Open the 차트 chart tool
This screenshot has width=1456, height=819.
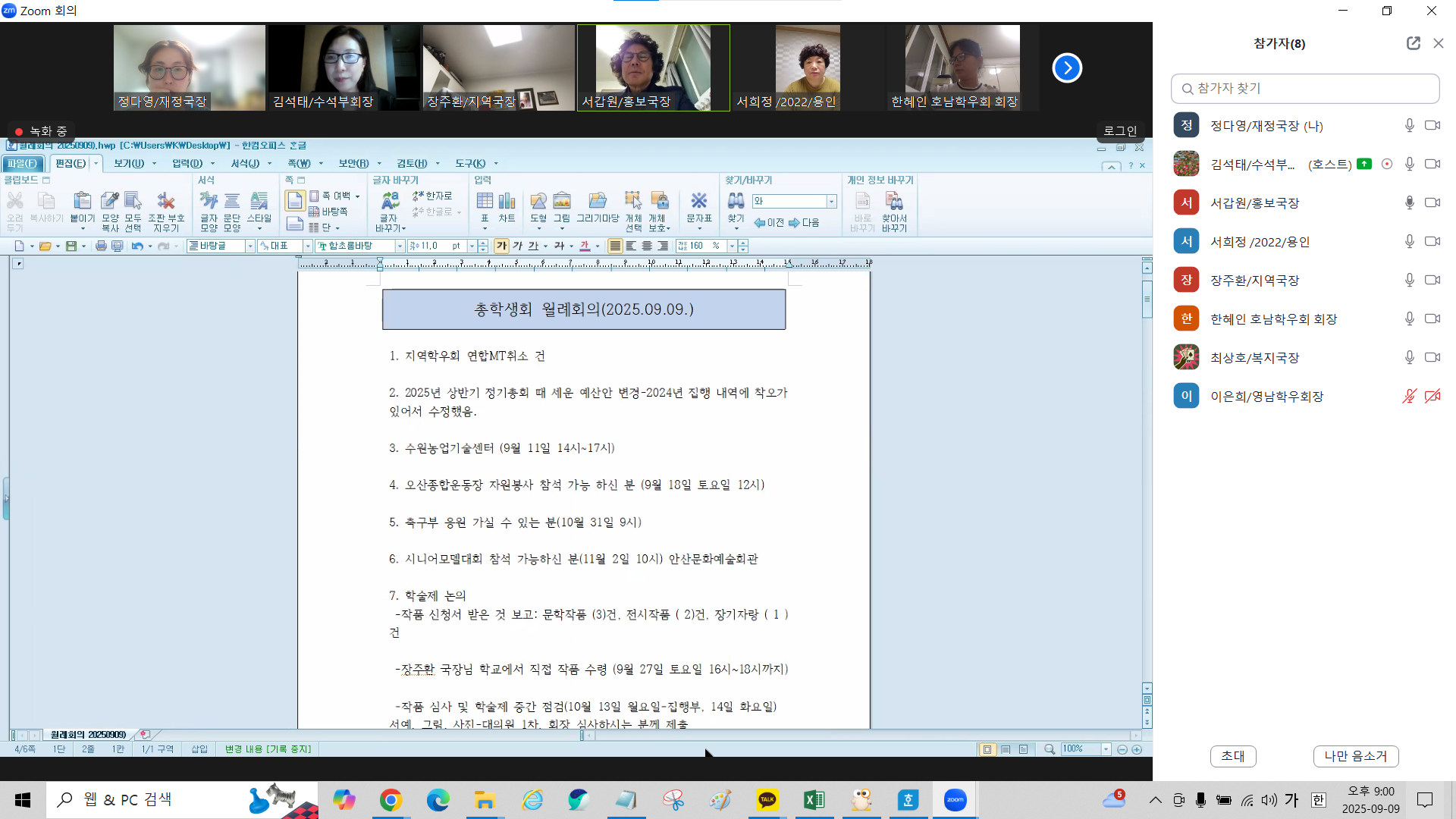507,202
